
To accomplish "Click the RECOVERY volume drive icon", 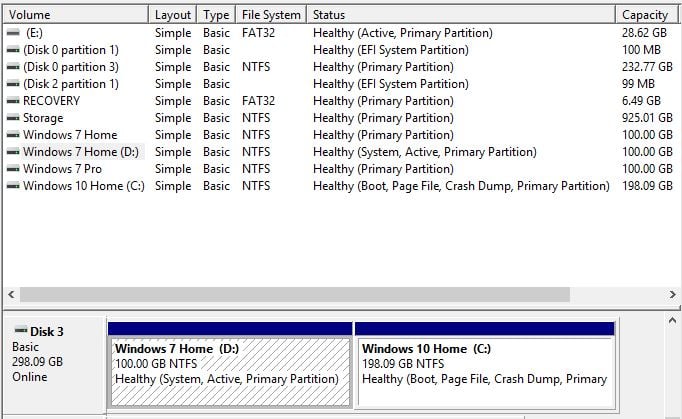I will point(13,101).
